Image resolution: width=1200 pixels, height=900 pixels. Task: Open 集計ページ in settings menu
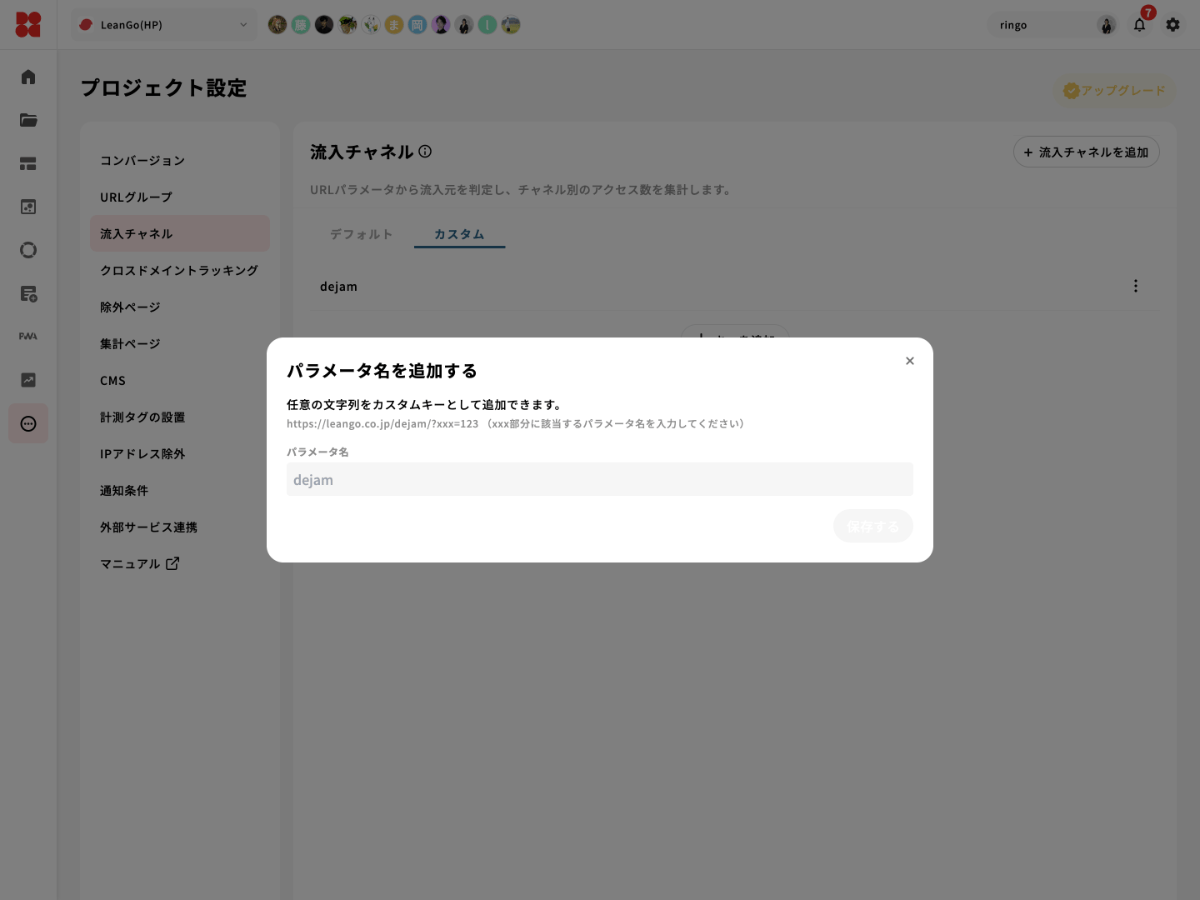pos(130,344)
